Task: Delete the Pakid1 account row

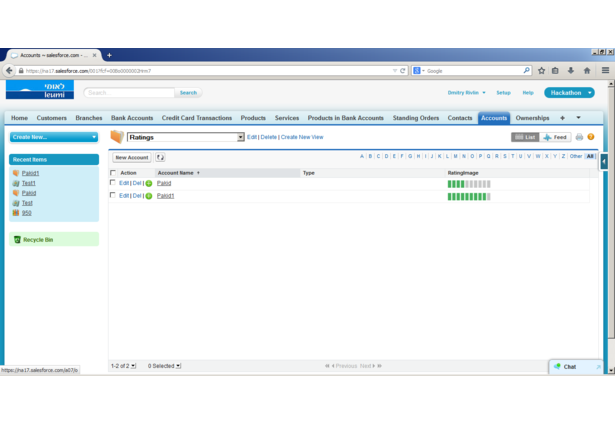Action: [x=137, y=196]
